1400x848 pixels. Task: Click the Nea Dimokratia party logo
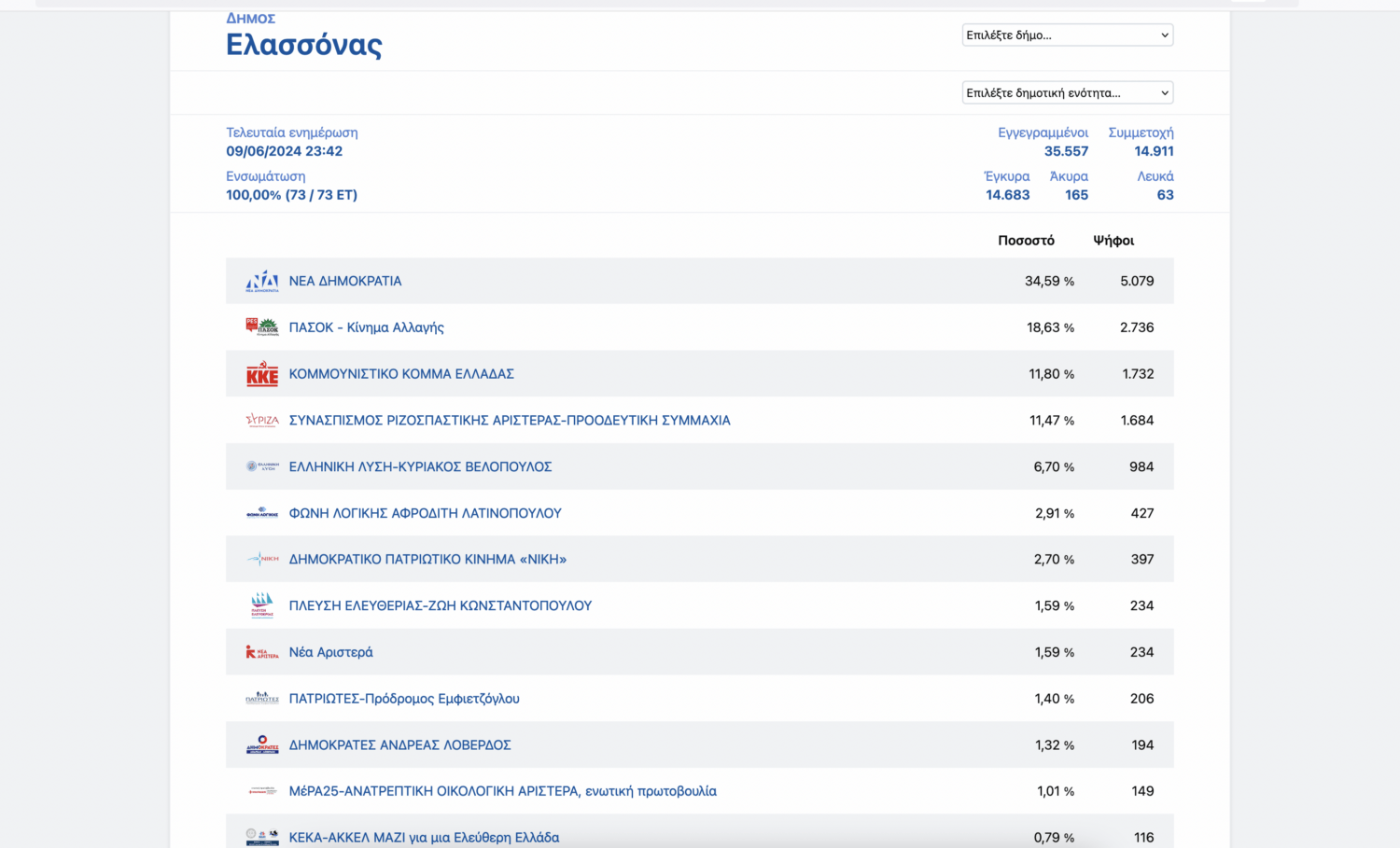262,281
